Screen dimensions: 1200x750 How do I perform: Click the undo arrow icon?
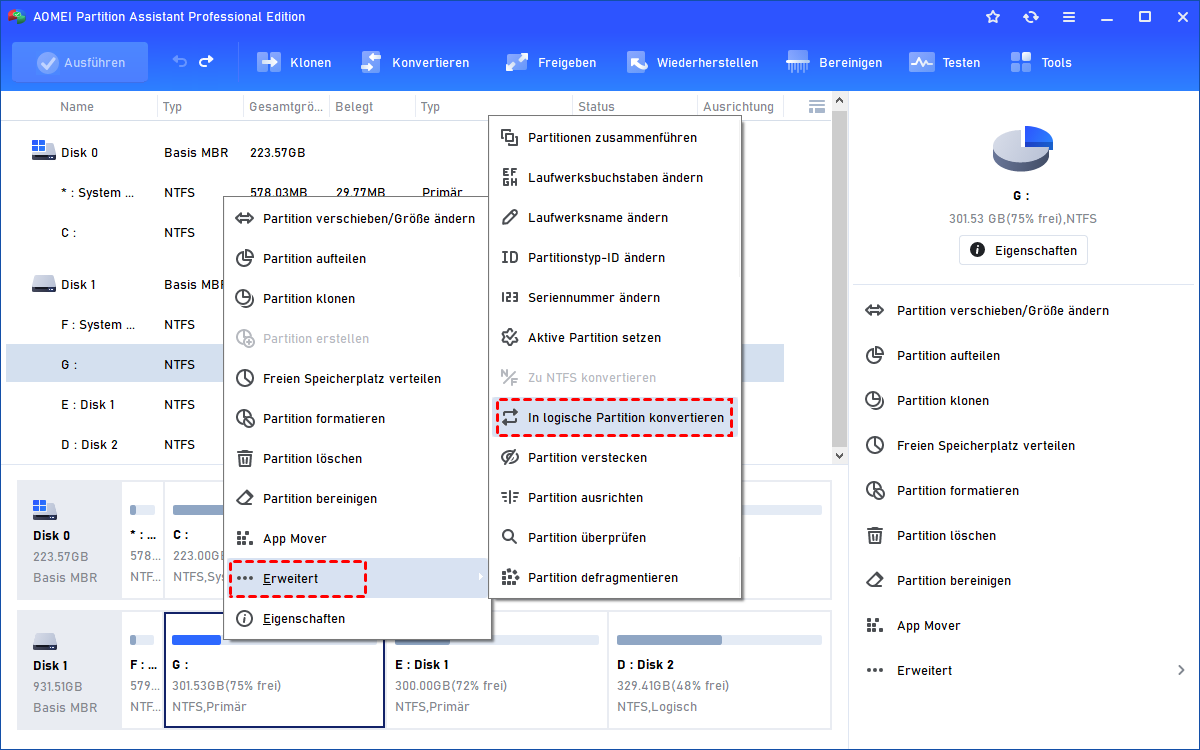pyautogui.click(x=180, y=62)
